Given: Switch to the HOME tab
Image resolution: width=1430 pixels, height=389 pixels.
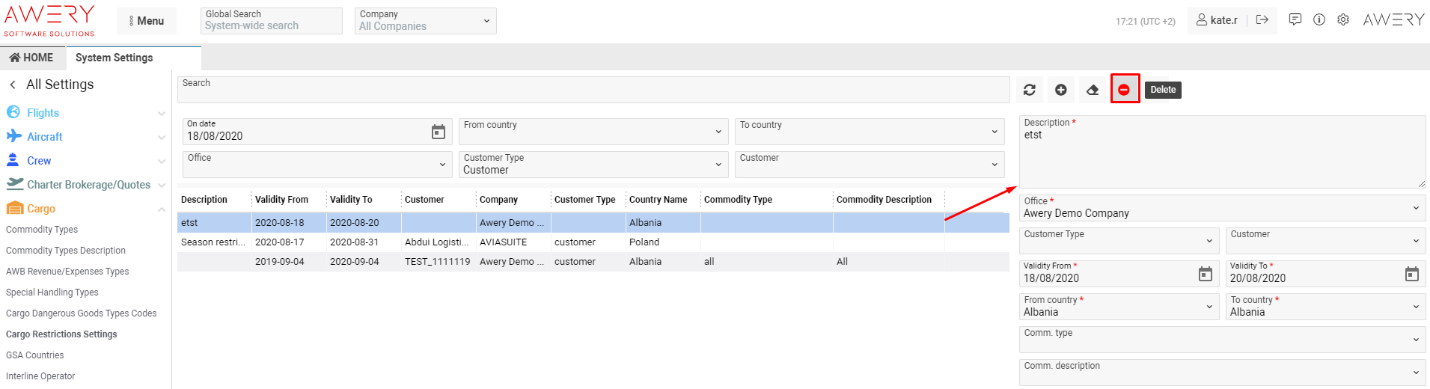Looking at the screenshot, I should tap(31, 57).
